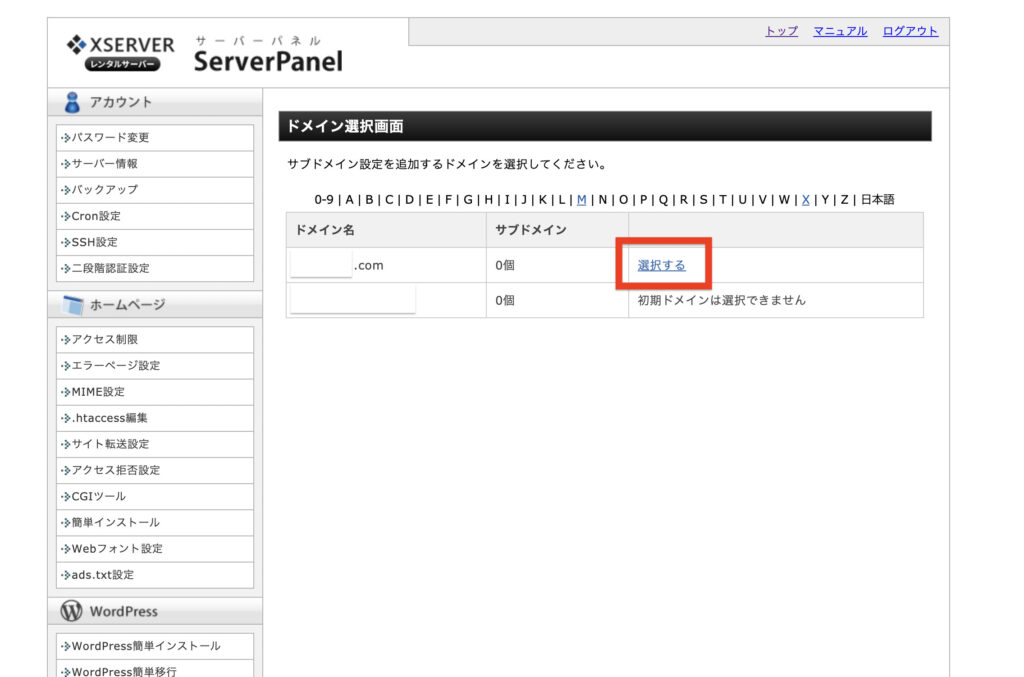Open the トップ link
This screenshot has width=1024, height=677.
pyautogui.click(x=781, y=31)
